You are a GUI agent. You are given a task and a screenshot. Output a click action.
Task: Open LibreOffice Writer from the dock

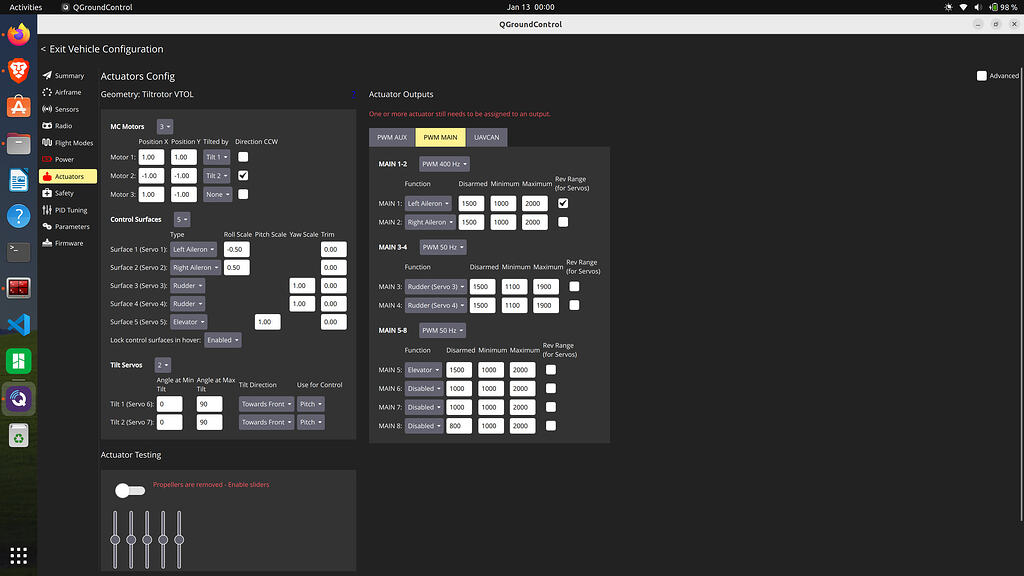[18, 180]
